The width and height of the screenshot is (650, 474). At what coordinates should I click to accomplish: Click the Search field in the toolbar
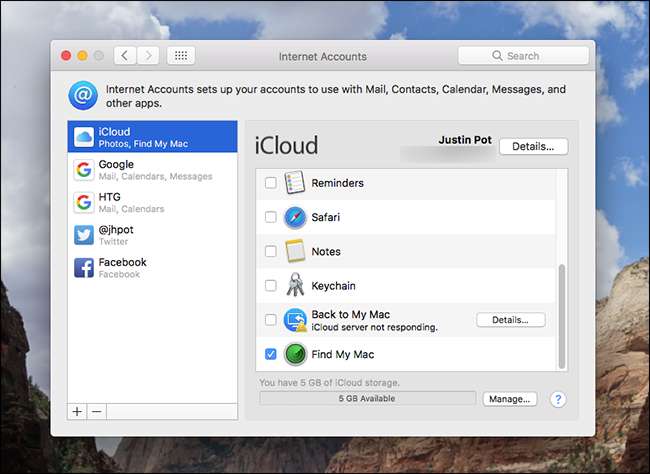tap(523, 56)
